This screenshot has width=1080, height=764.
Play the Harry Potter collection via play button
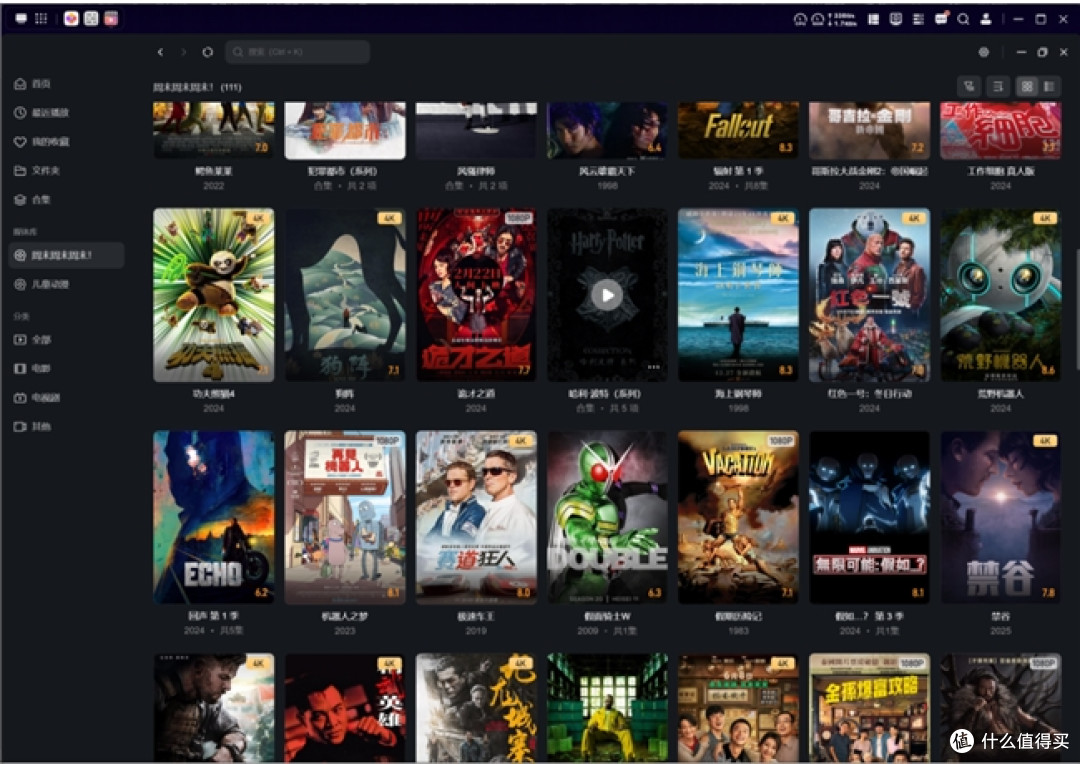(x=607, y=296)
